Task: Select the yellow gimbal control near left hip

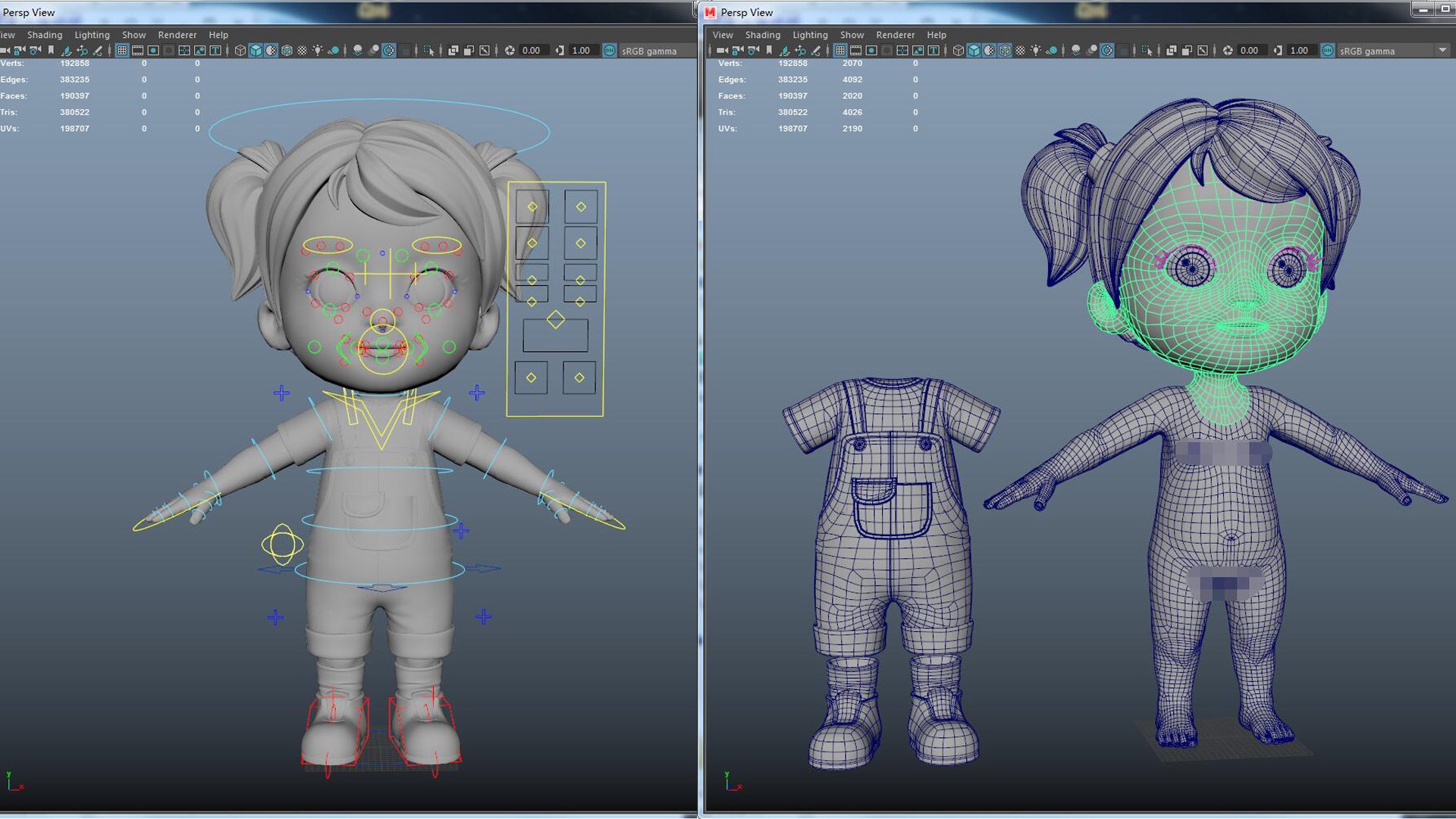Action: (x=282, y=544)
